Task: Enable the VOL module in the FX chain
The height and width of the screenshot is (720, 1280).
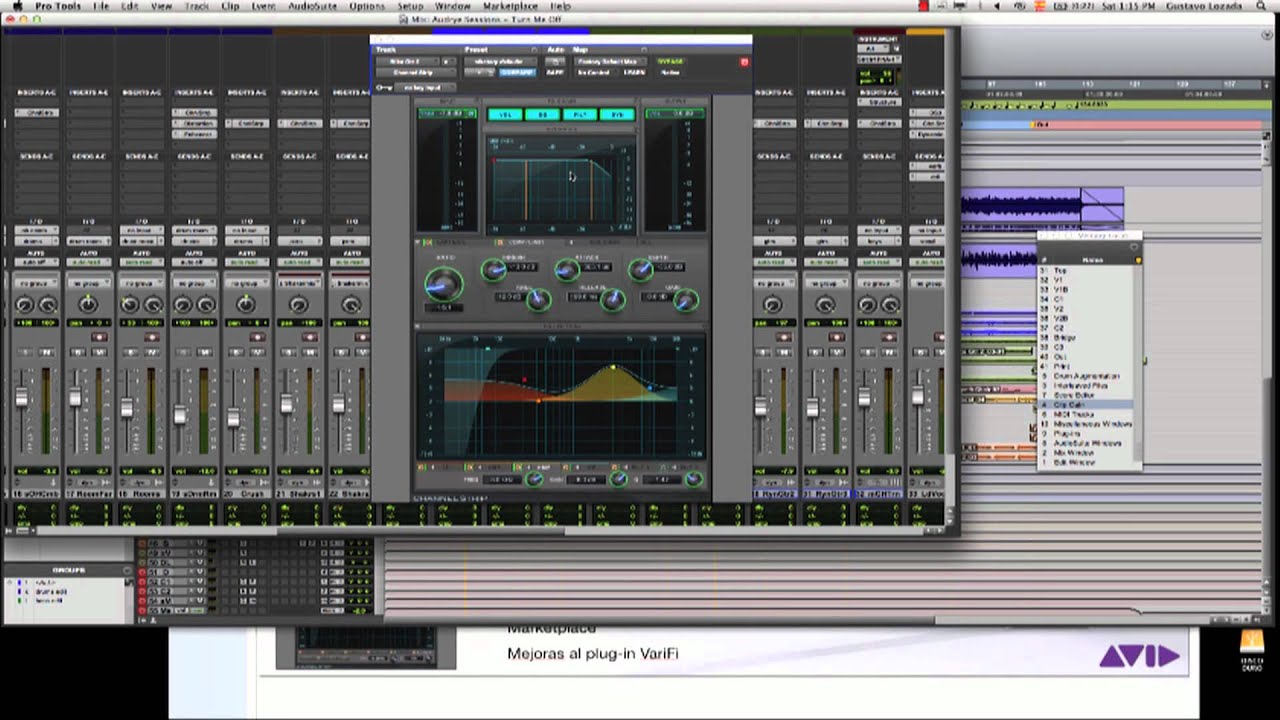Action: (505, 115)
